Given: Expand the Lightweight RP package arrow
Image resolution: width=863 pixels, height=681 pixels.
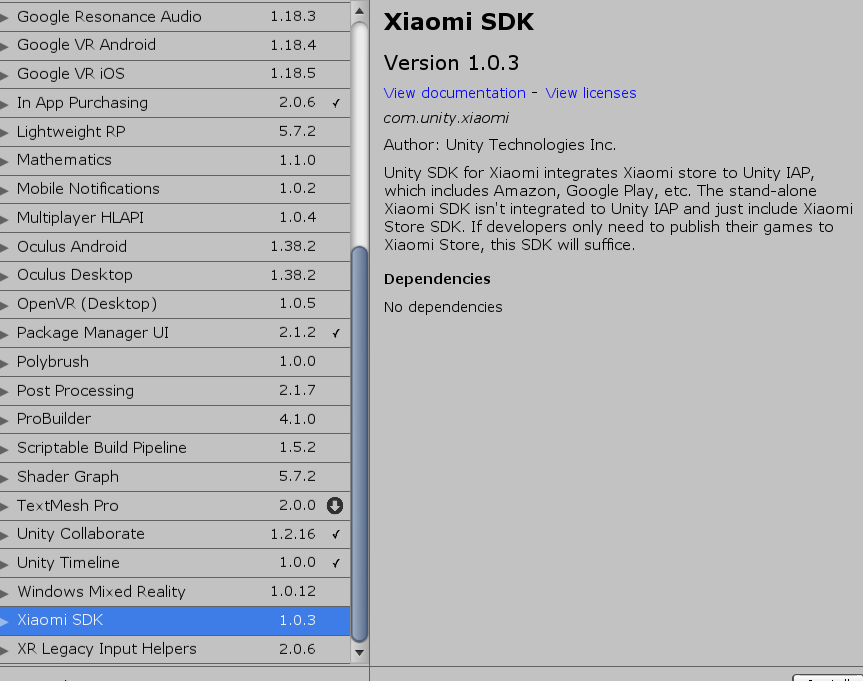Looking at the screenshot, I should point(4,133).
